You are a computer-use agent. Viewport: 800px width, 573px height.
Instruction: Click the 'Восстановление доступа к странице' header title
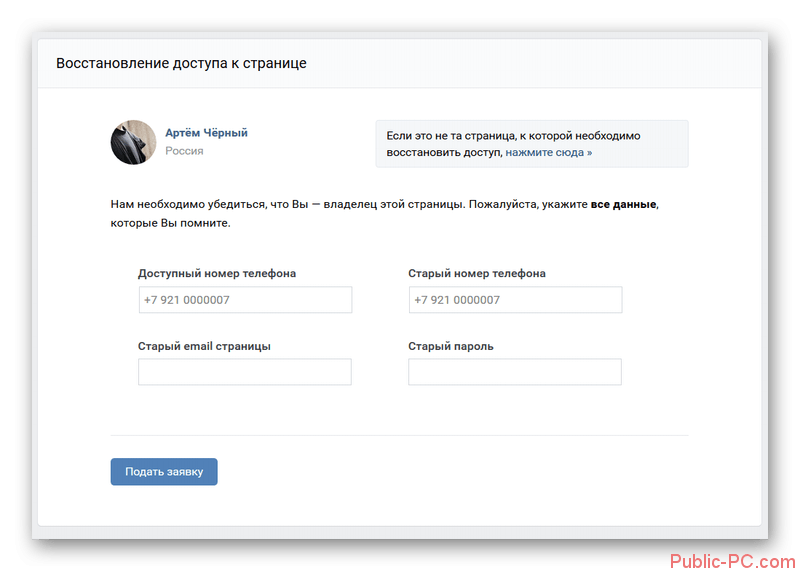point(181,63)
